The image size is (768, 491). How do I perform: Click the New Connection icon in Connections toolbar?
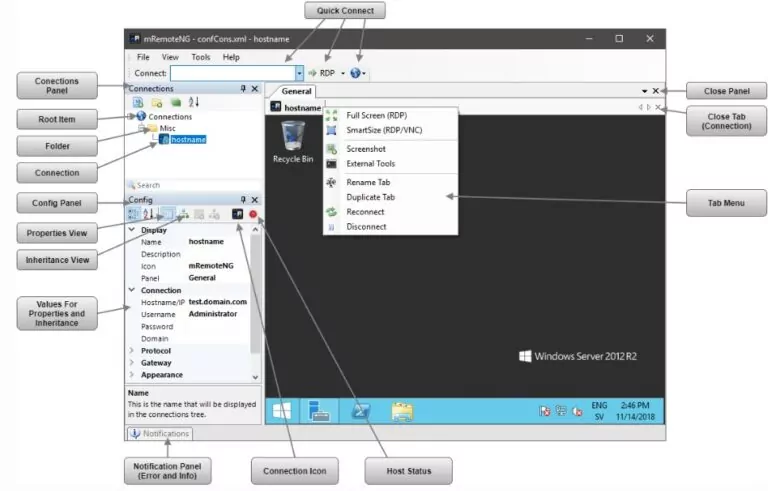pyautogui.click(x=138, y=102)
